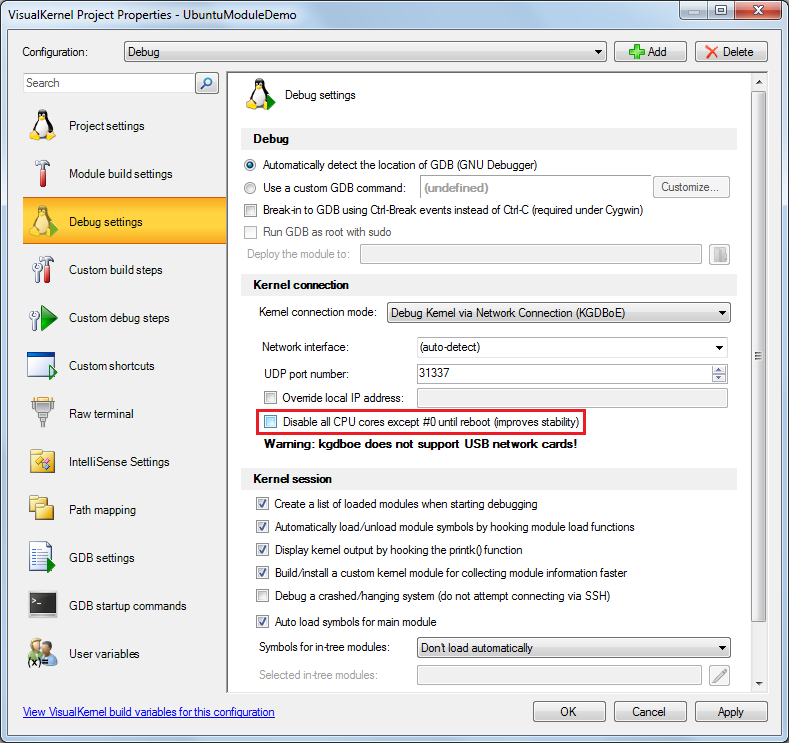Screen dimensions: 789x743
Task: Click the settings pane vertical scrollbar thumb
Action: [758, 356]
